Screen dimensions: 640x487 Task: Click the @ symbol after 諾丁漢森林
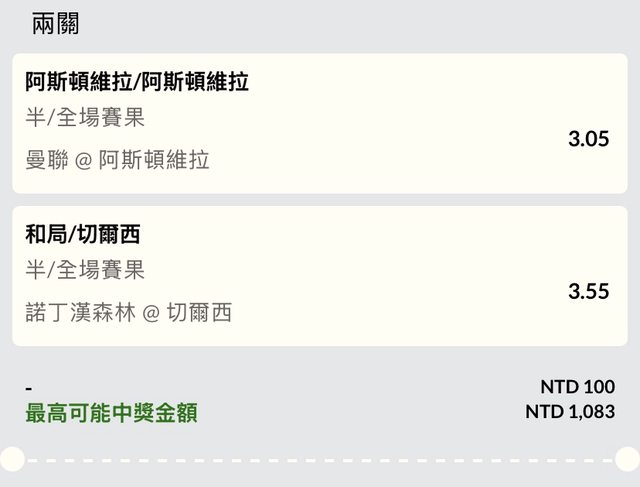tap(150, 312)
